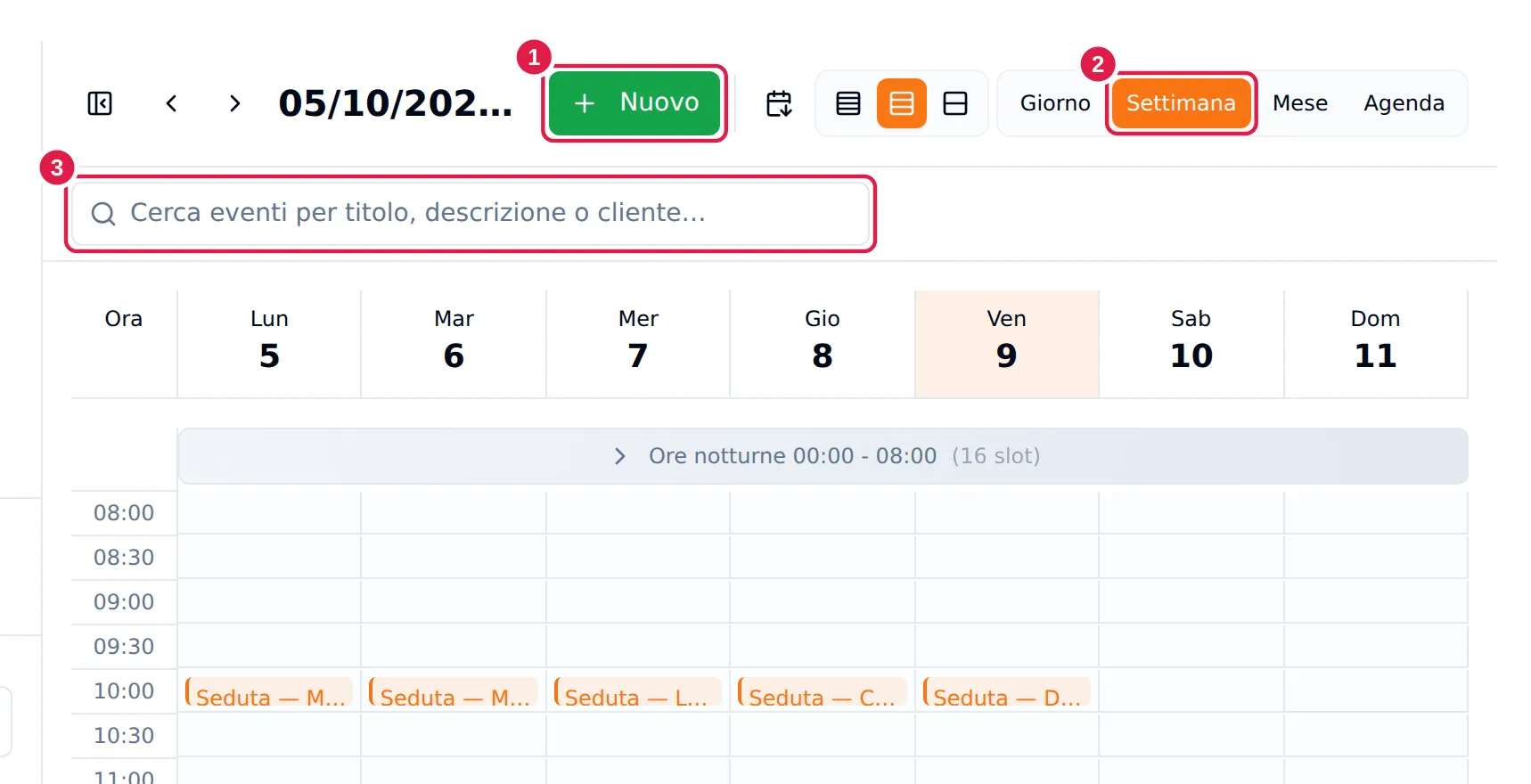
Task: Click the 09:30 time label
Action: pos(124,647)
